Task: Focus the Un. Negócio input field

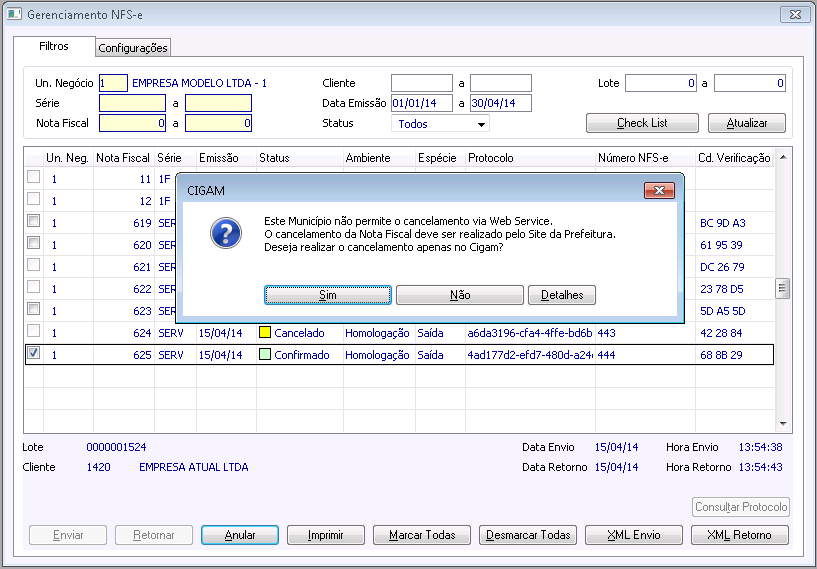Action: pyautogui.click(x=113, y=83)
